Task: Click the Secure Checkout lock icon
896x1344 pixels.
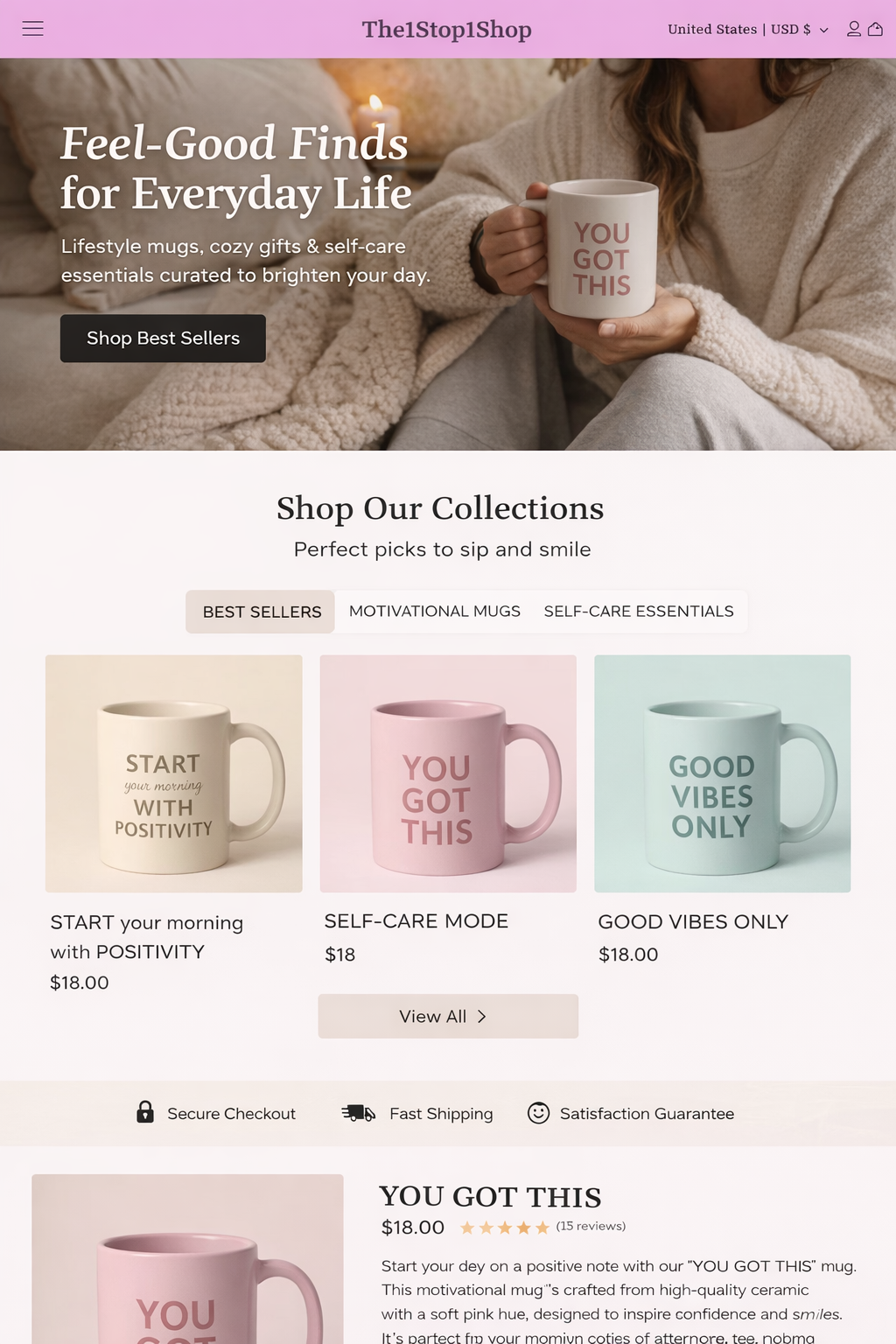Action: tap(145, 1111)
